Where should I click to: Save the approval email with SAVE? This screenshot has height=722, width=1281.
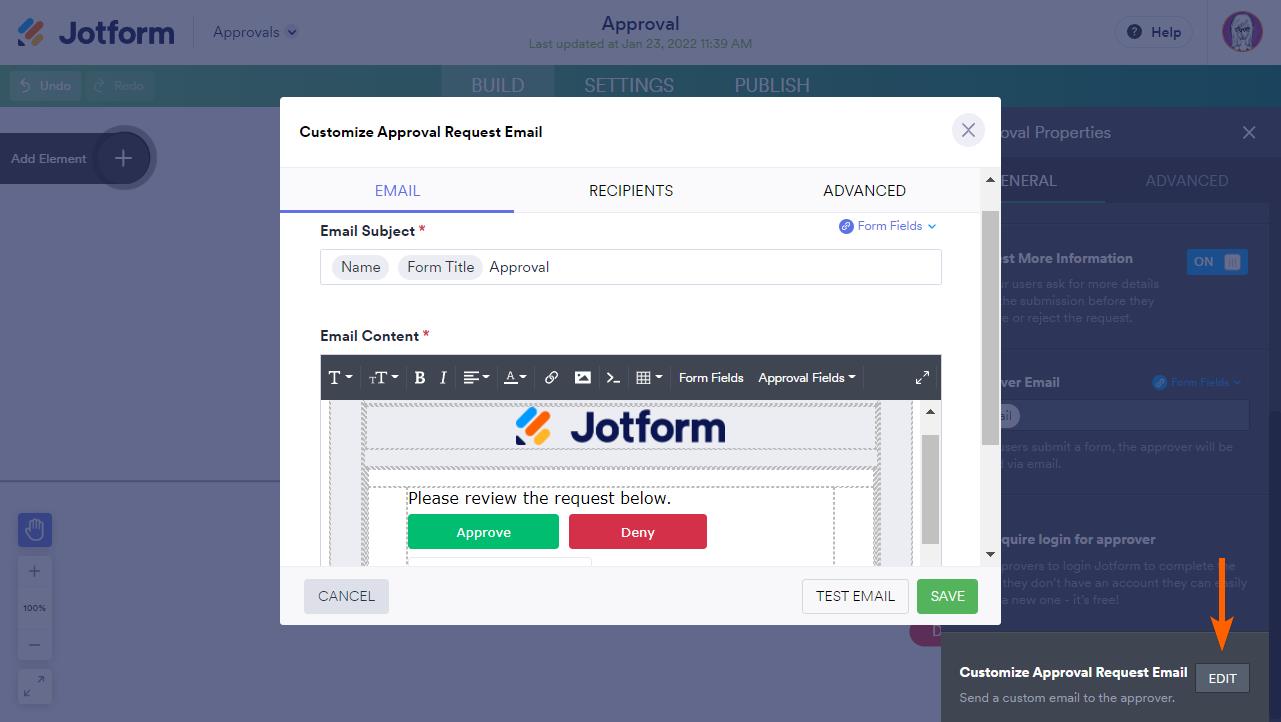point(947,596)
